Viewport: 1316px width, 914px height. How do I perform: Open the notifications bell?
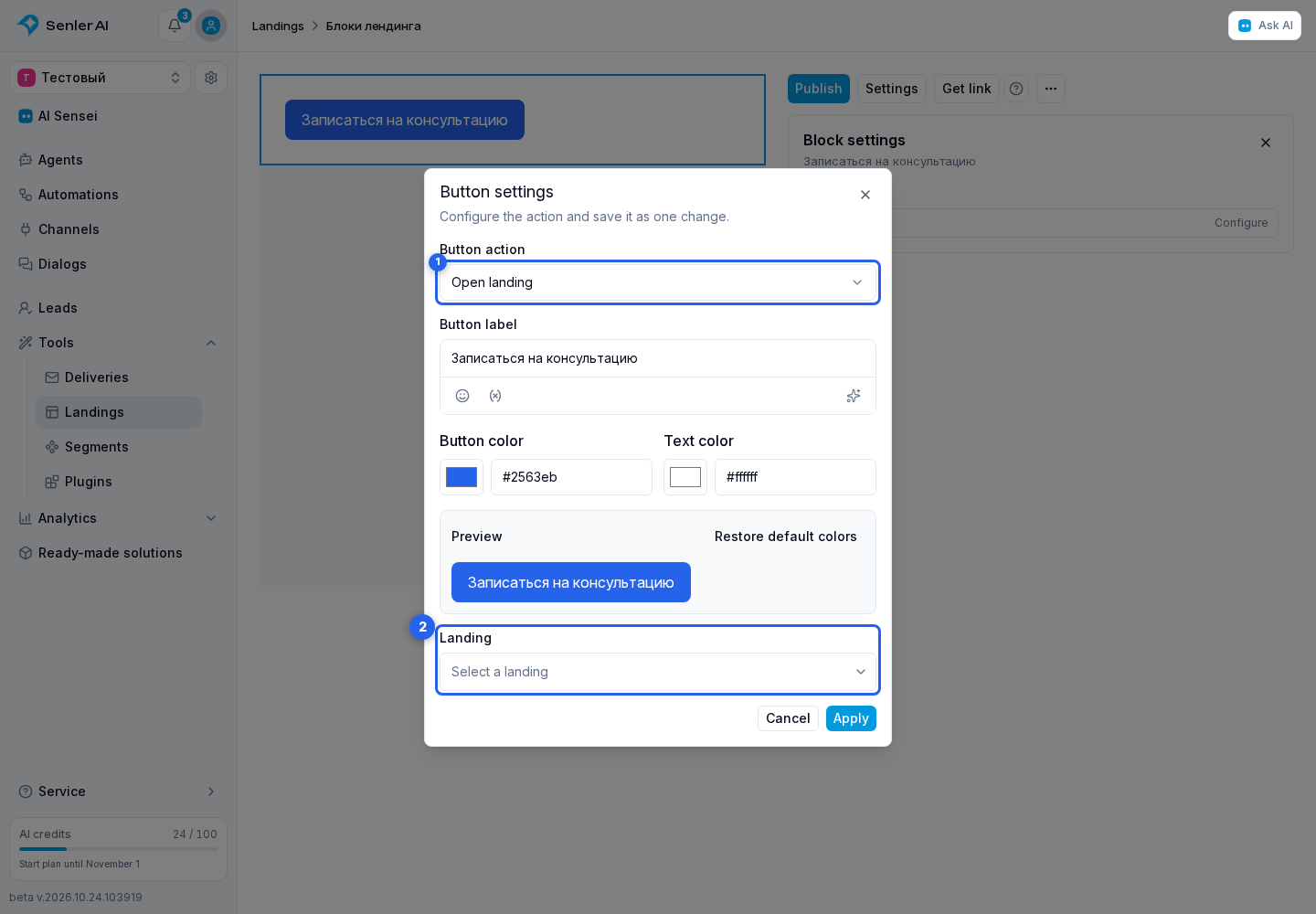pyautogui.click(x=175, y=26)
